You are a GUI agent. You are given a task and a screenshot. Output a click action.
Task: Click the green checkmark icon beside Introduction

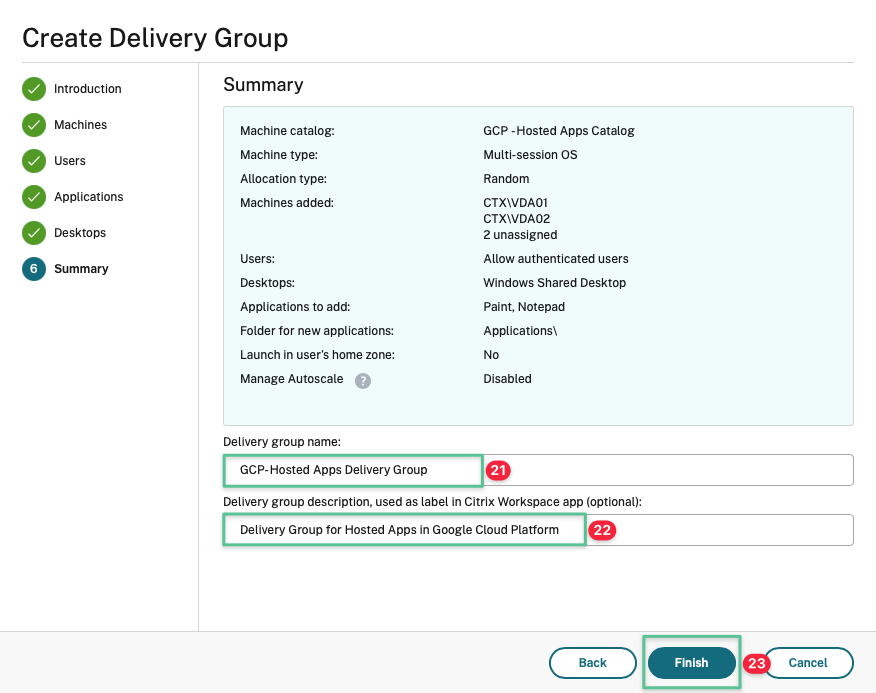point(34,89)
